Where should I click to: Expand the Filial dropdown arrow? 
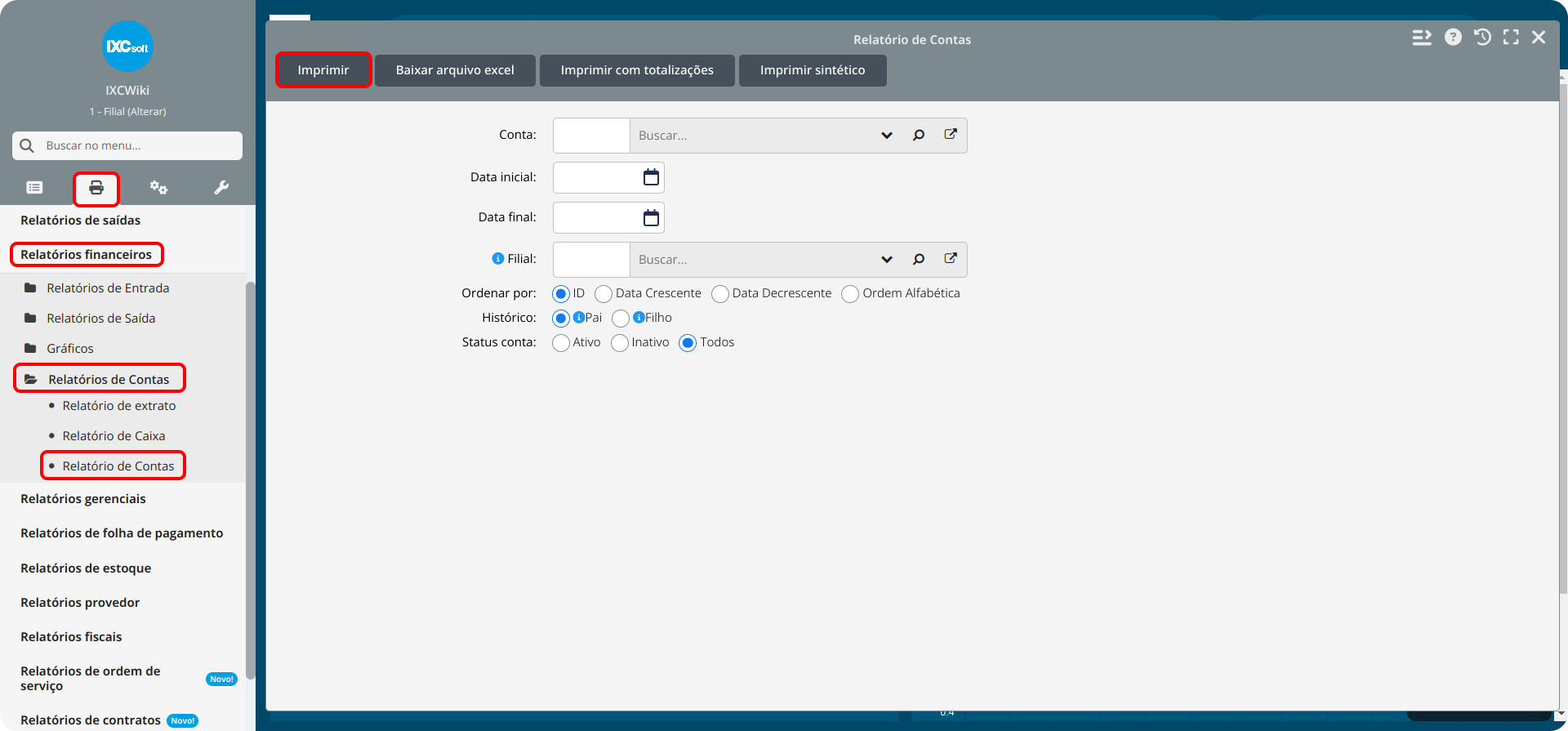pyautogui.click(x=887, y=260)
